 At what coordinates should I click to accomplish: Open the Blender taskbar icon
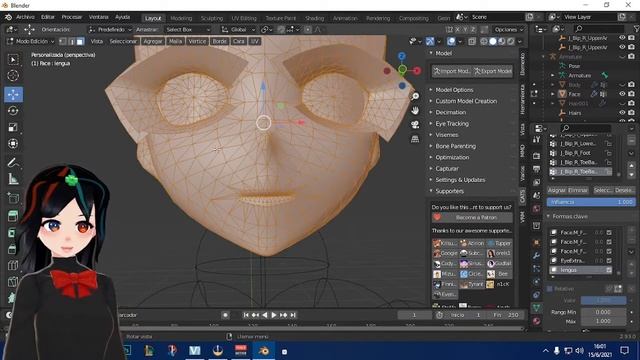(x=264, y=351)
